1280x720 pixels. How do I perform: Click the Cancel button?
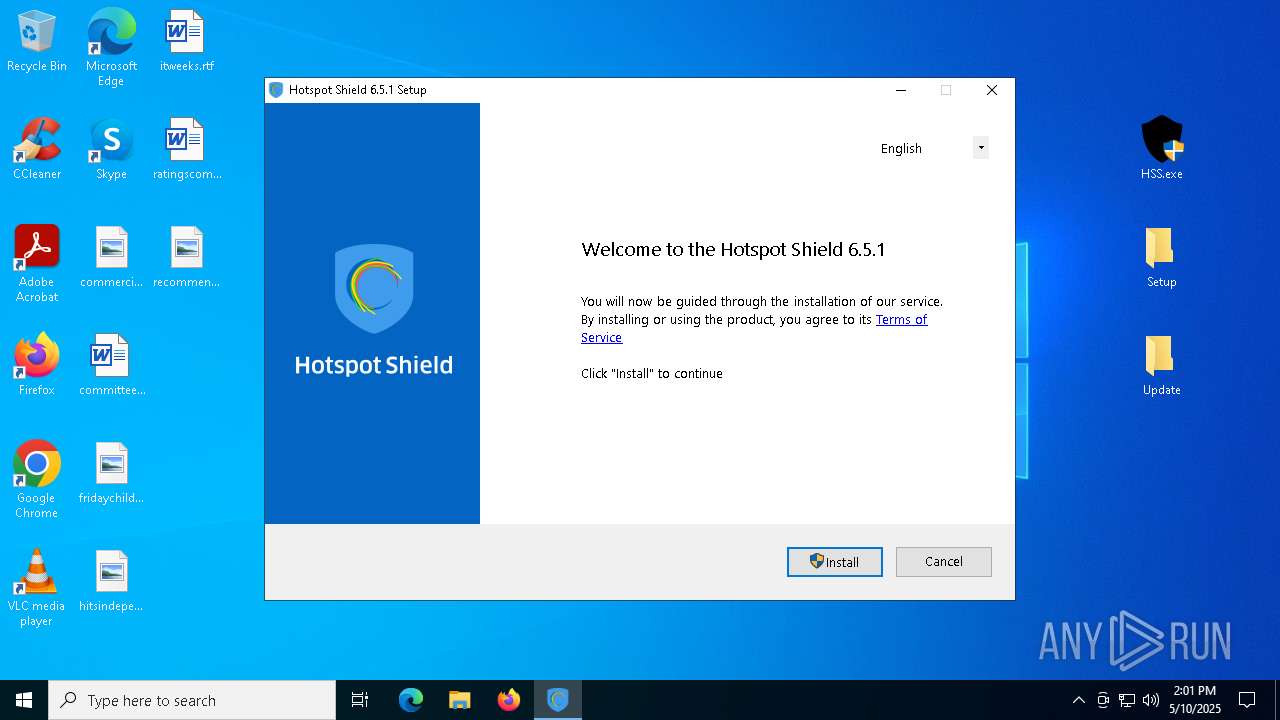[x=944, y=562]
